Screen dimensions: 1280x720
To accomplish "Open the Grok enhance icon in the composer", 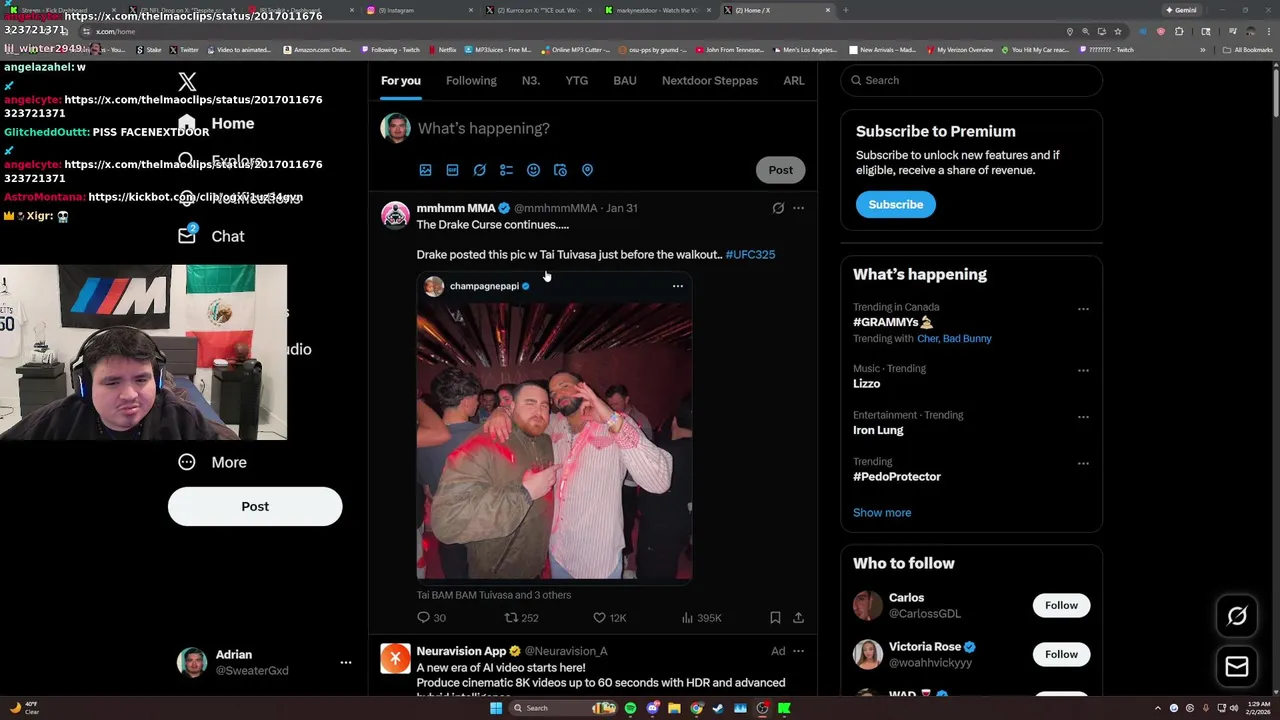I will point(480,170).
